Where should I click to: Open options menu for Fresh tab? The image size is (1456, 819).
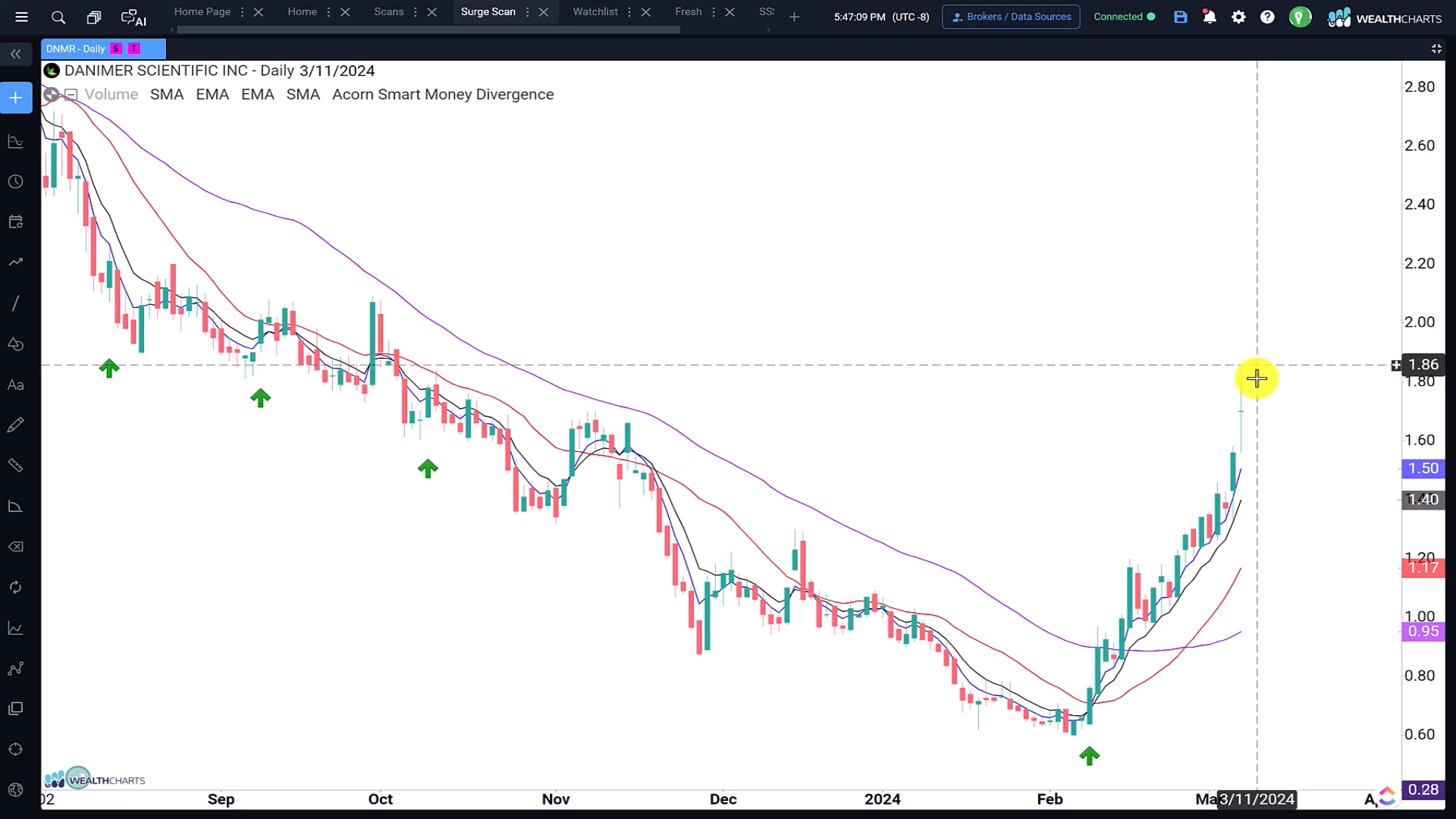(x=714, y=12)
